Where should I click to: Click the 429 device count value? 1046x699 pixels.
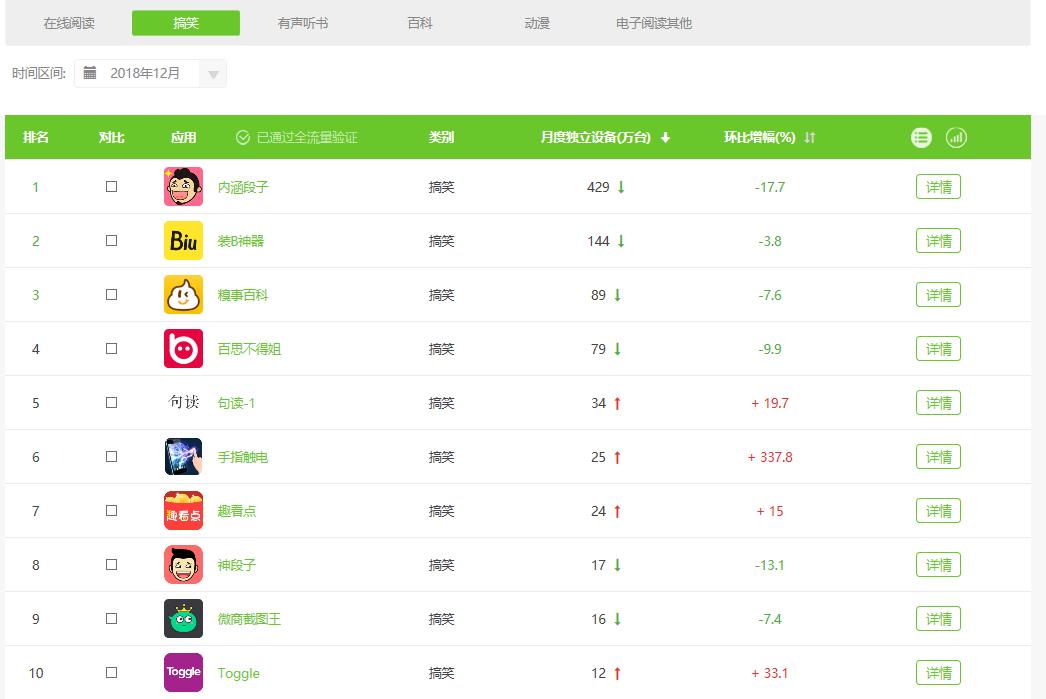[598, 187]
